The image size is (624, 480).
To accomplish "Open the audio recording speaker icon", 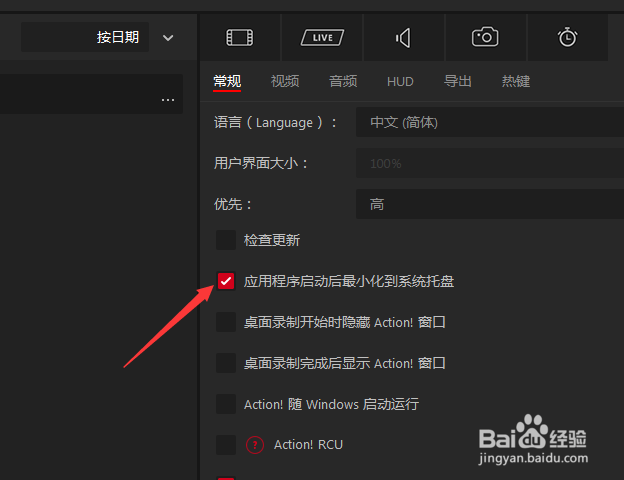I will coord(403,38).
